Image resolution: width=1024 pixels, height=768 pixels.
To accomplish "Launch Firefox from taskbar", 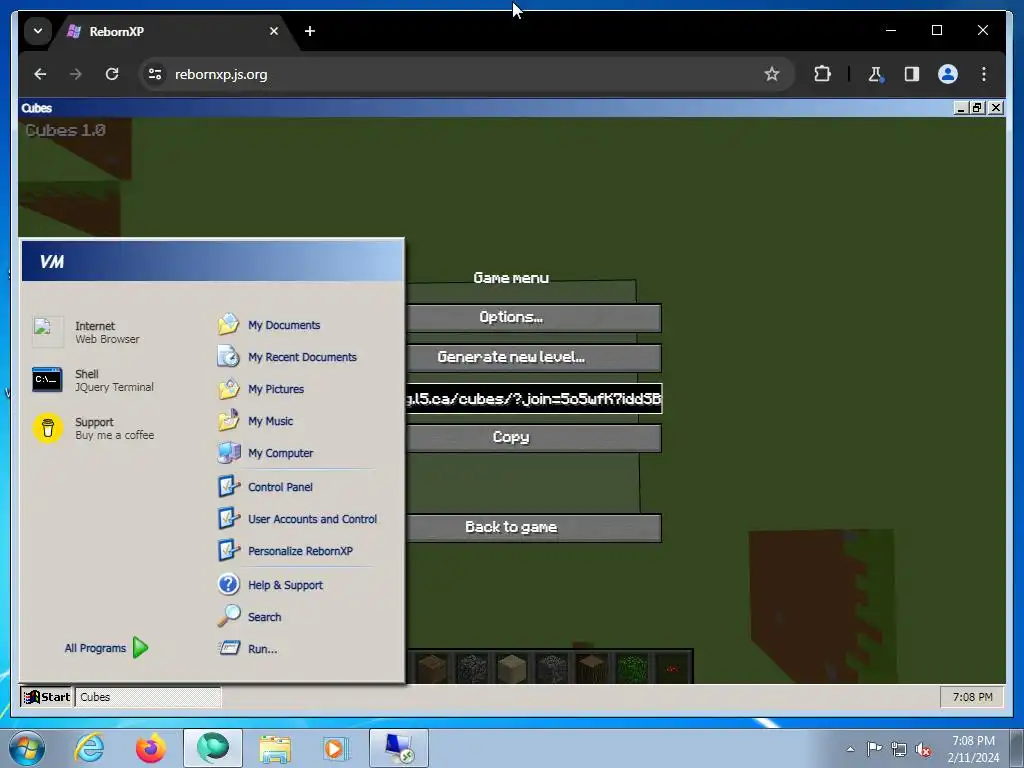I will pyautogui.click(x=151, y=748).
